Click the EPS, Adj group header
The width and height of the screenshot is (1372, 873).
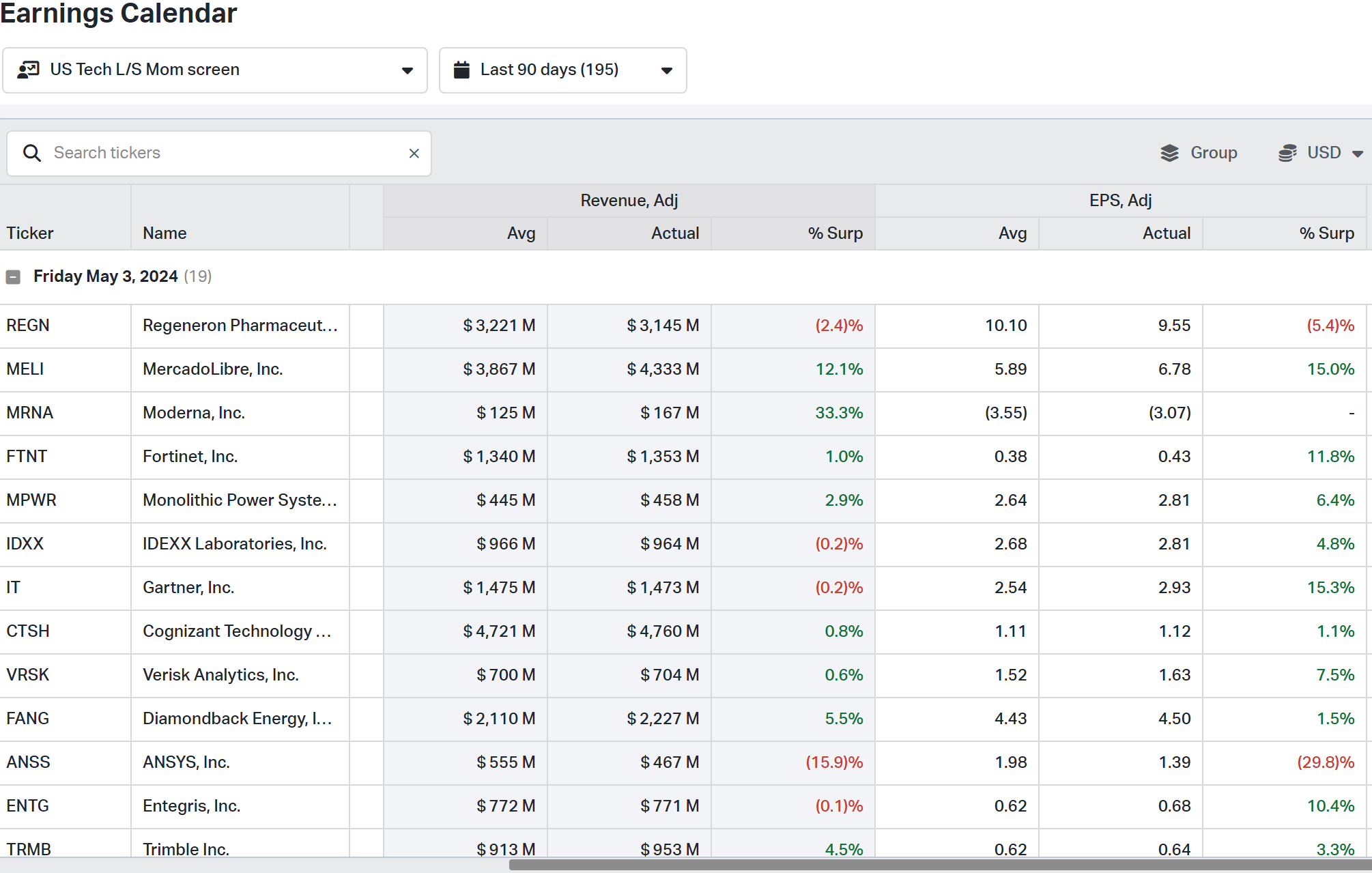[1120, 201]
